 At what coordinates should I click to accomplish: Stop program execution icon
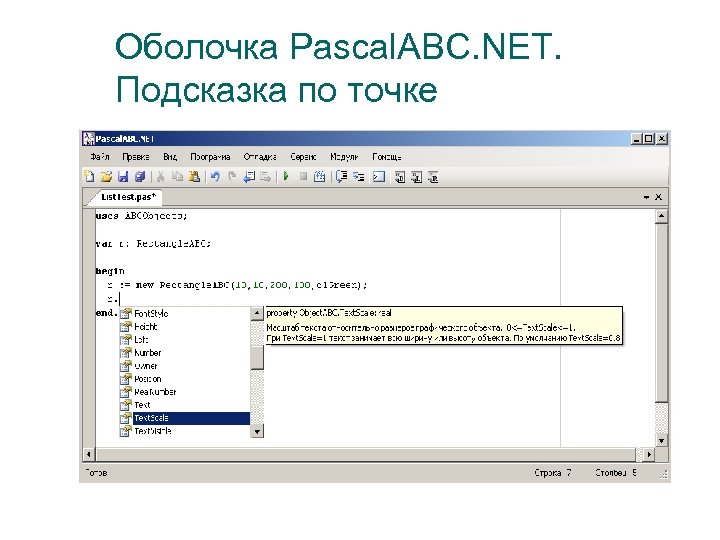click(x=303, y=176)
